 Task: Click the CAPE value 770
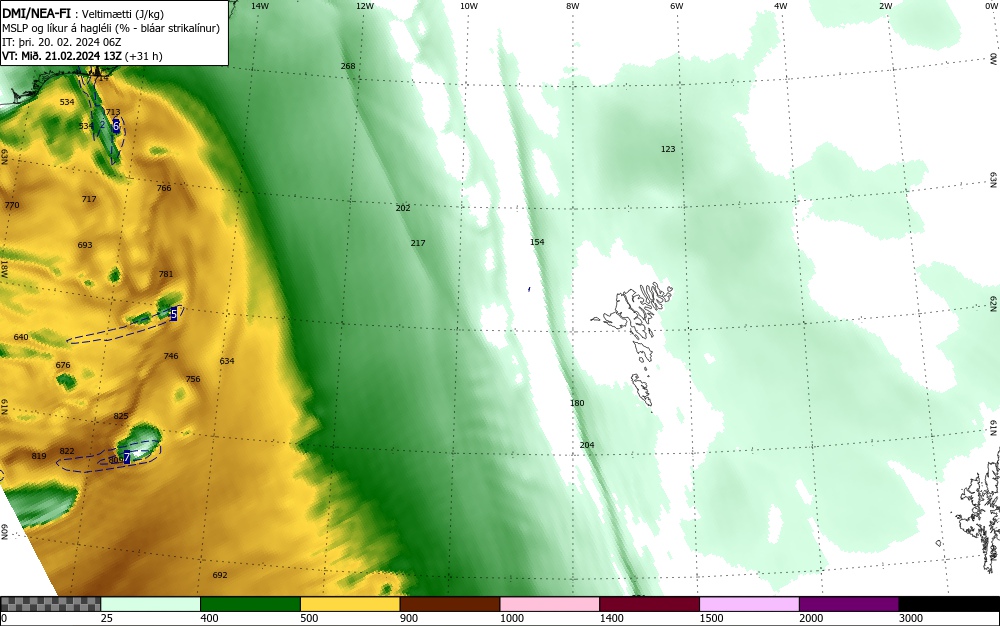(11, 205)
